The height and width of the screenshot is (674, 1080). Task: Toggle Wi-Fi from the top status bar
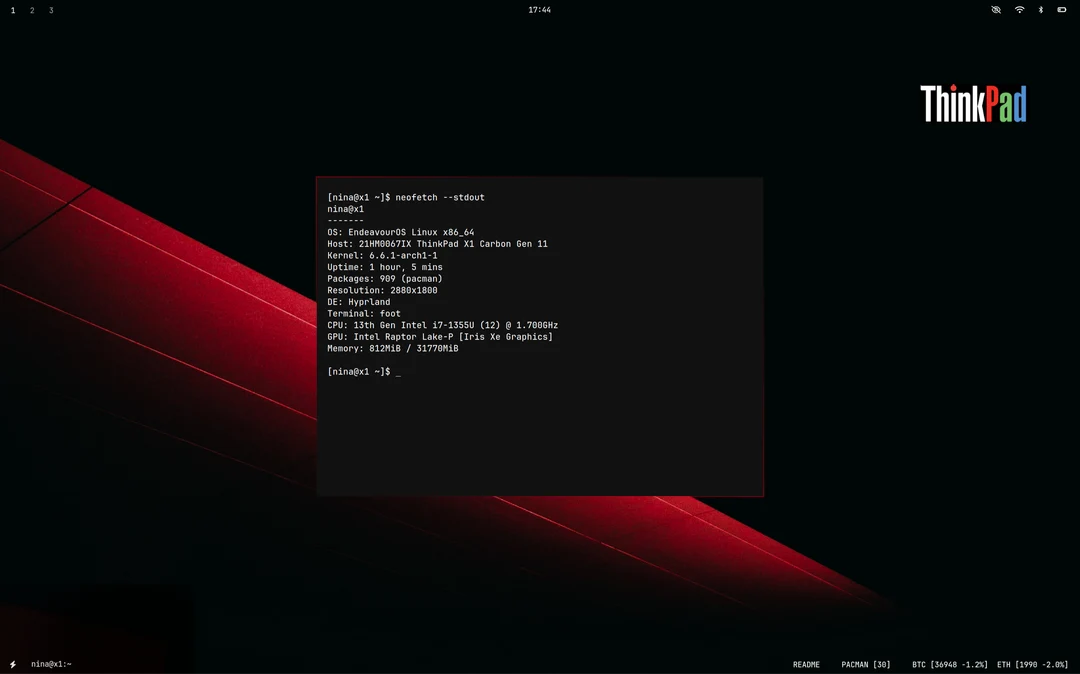pos(1018,10)
